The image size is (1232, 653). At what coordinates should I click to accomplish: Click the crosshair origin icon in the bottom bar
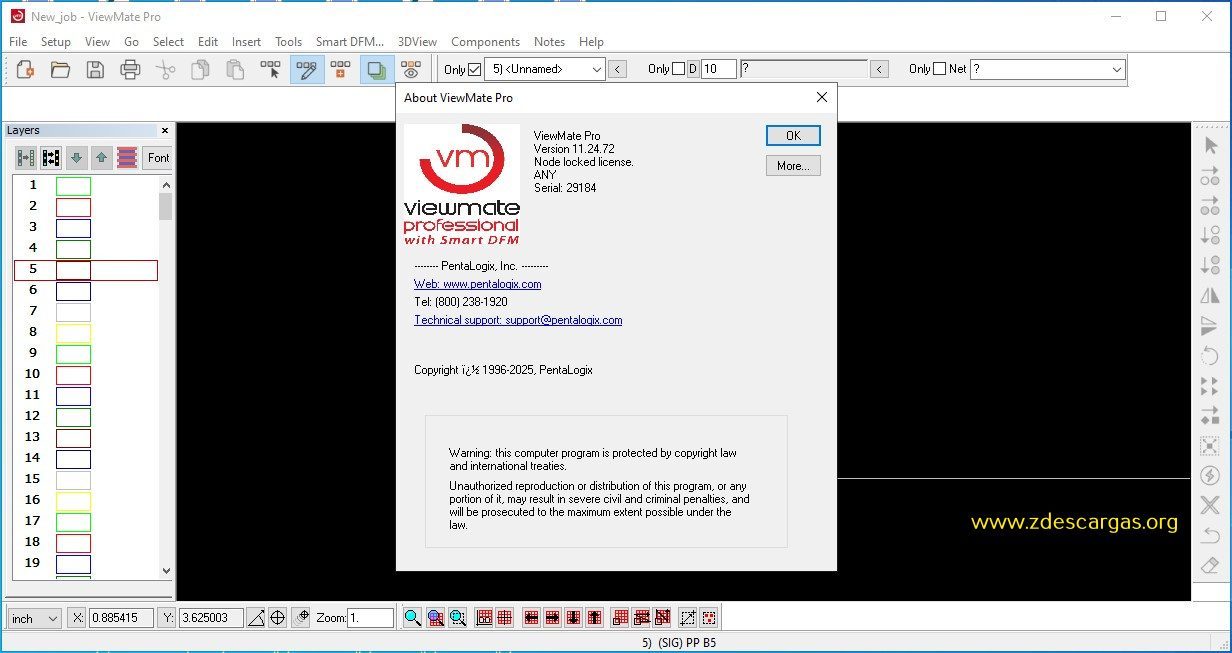(x=278, y=617)
